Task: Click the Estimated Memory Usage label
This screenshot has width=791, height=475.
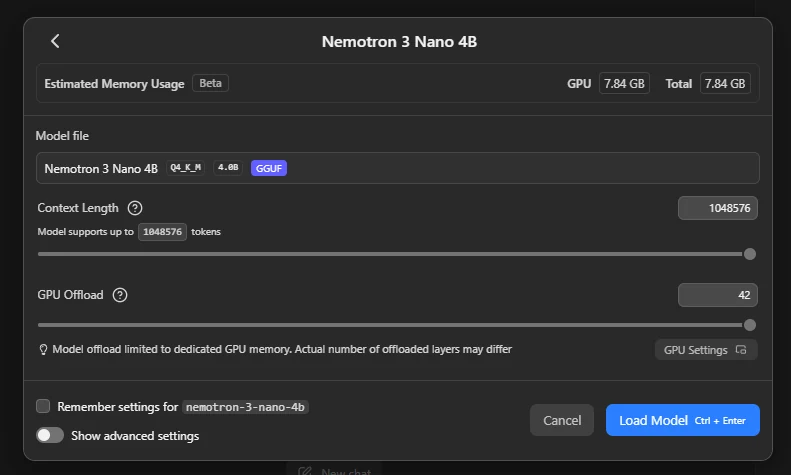Action: (115, 84)
